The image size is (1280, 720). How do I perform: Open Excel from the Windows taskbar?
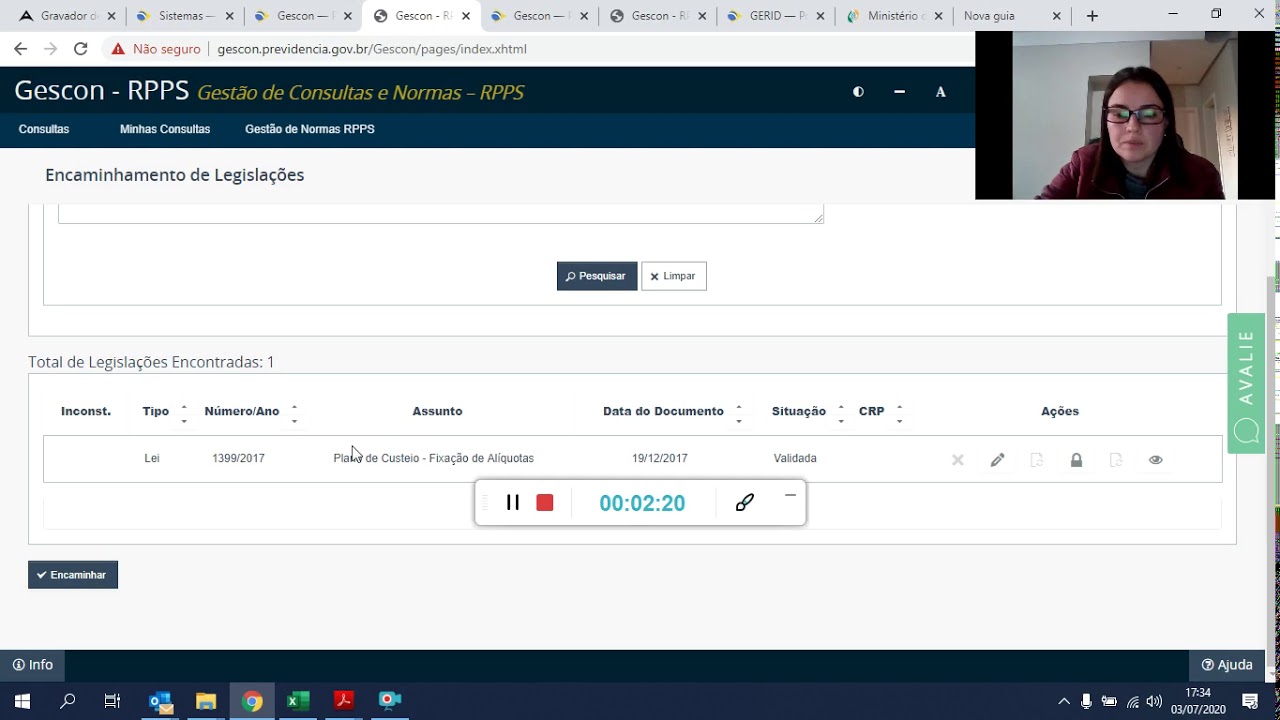[x=298, y=701]
